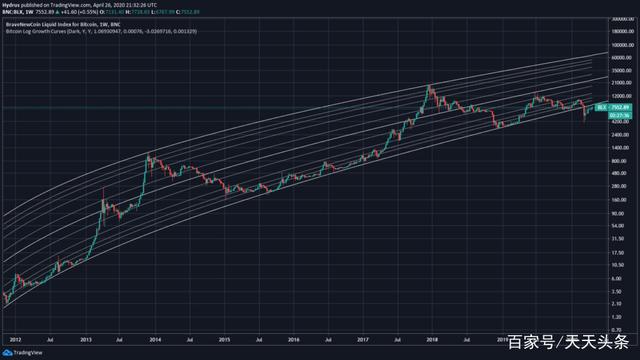Screen dimensions: 640x360
Task: Click the 10.50 price axis label
Action: point(619,265)
